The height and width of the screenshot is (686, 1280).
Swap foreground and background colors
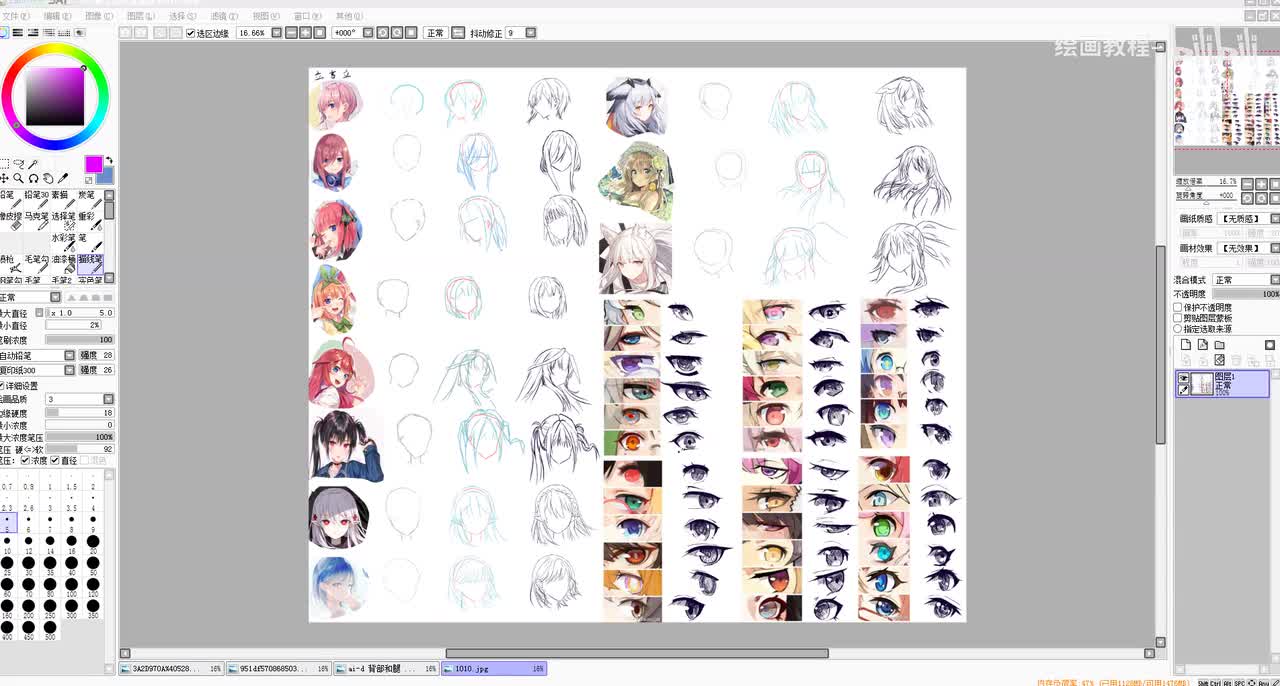point(109,161)
